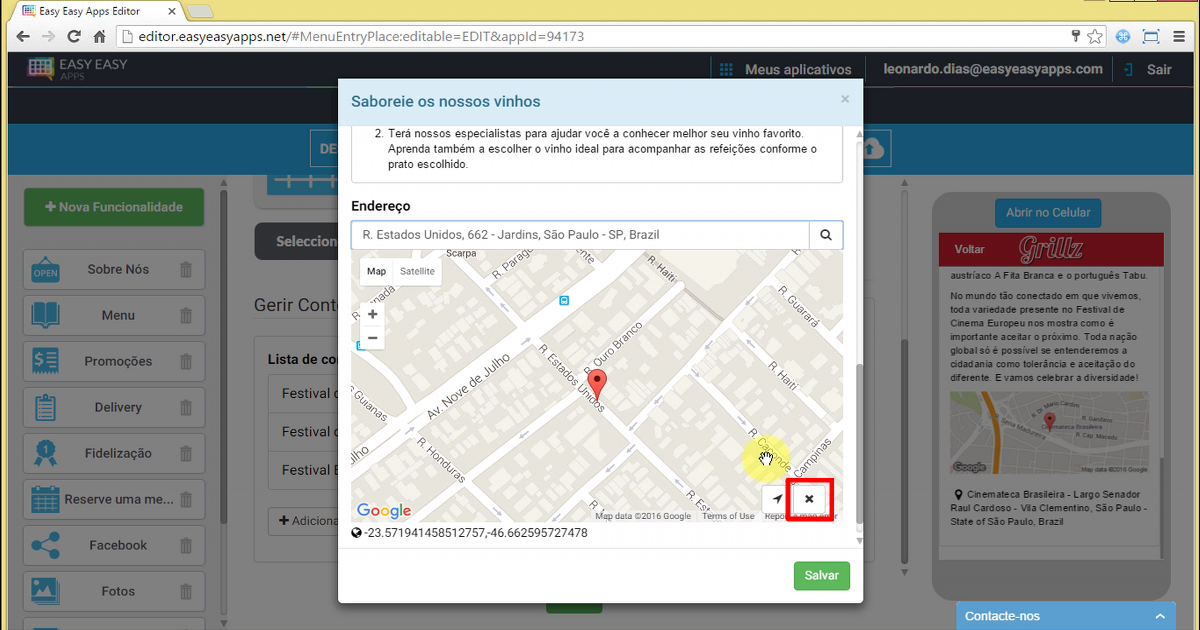
Task: Click the address search magnifier icon
Action: (826, 235)
